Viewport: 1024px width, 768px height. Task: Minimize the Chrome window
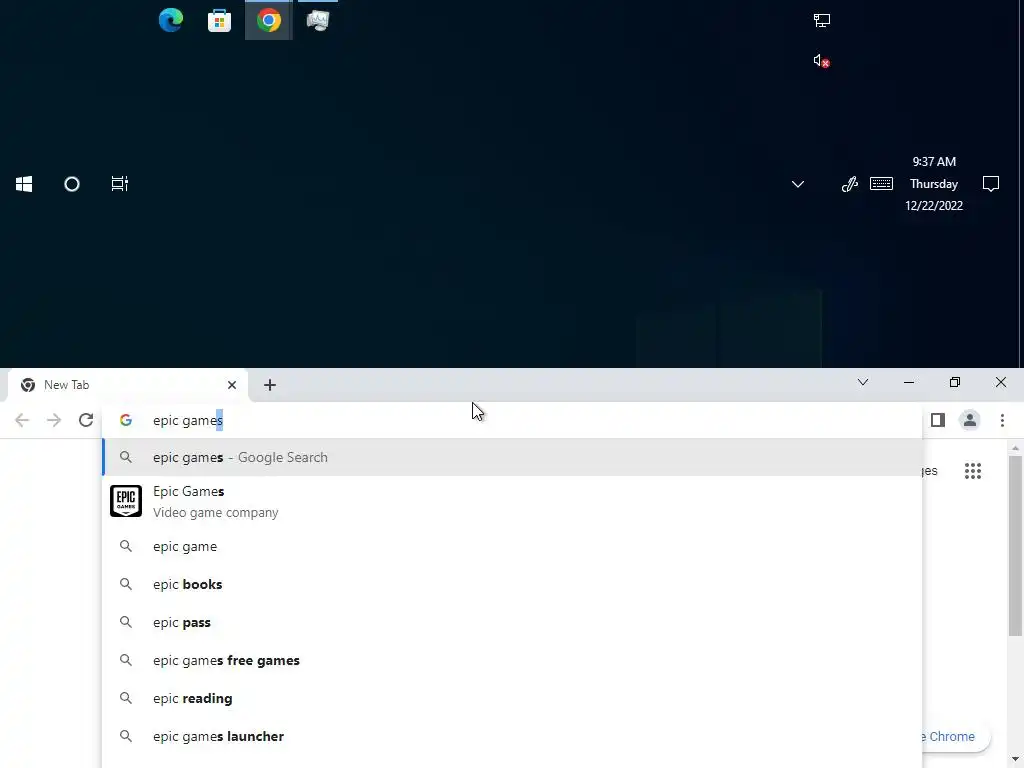[x=908, y=382]
